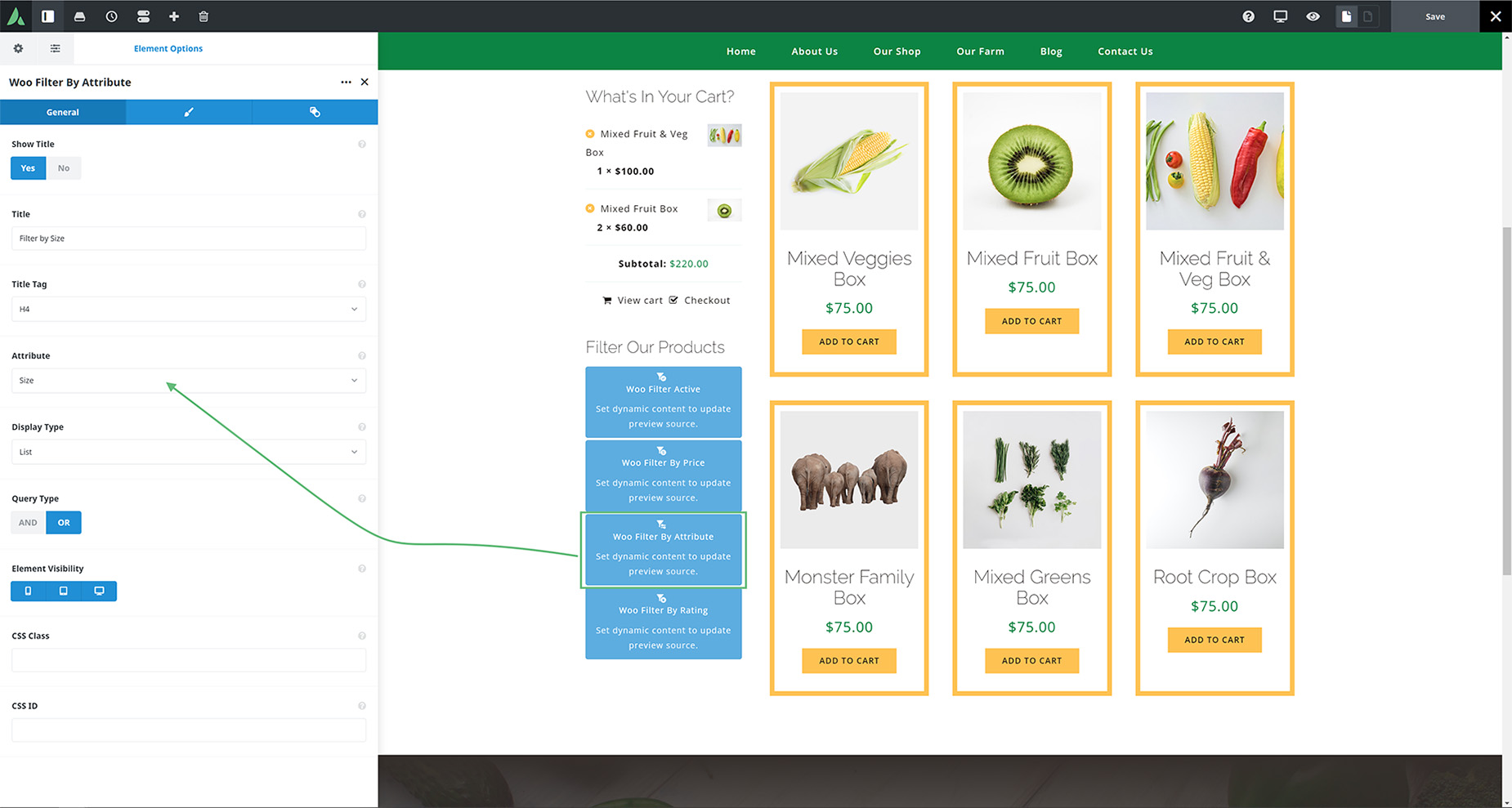1512x808 pixels.
Task: Select the outlined page layout icon
Action: pyautogui.click(x=1367, y=16)
